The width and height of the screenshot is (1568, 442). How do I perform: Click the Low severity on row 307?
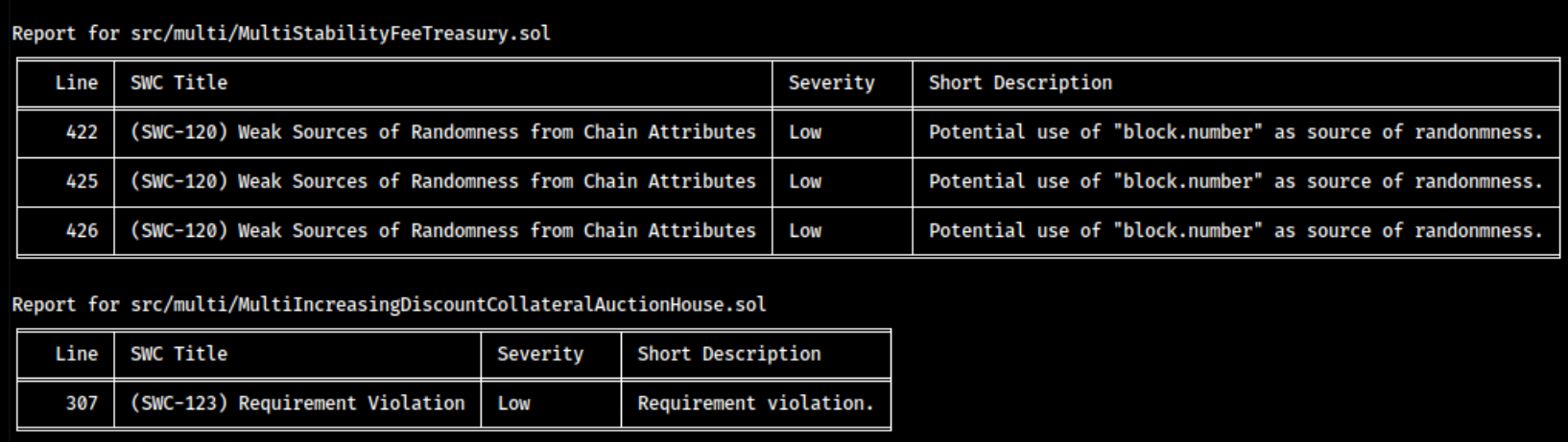(513, 404)
